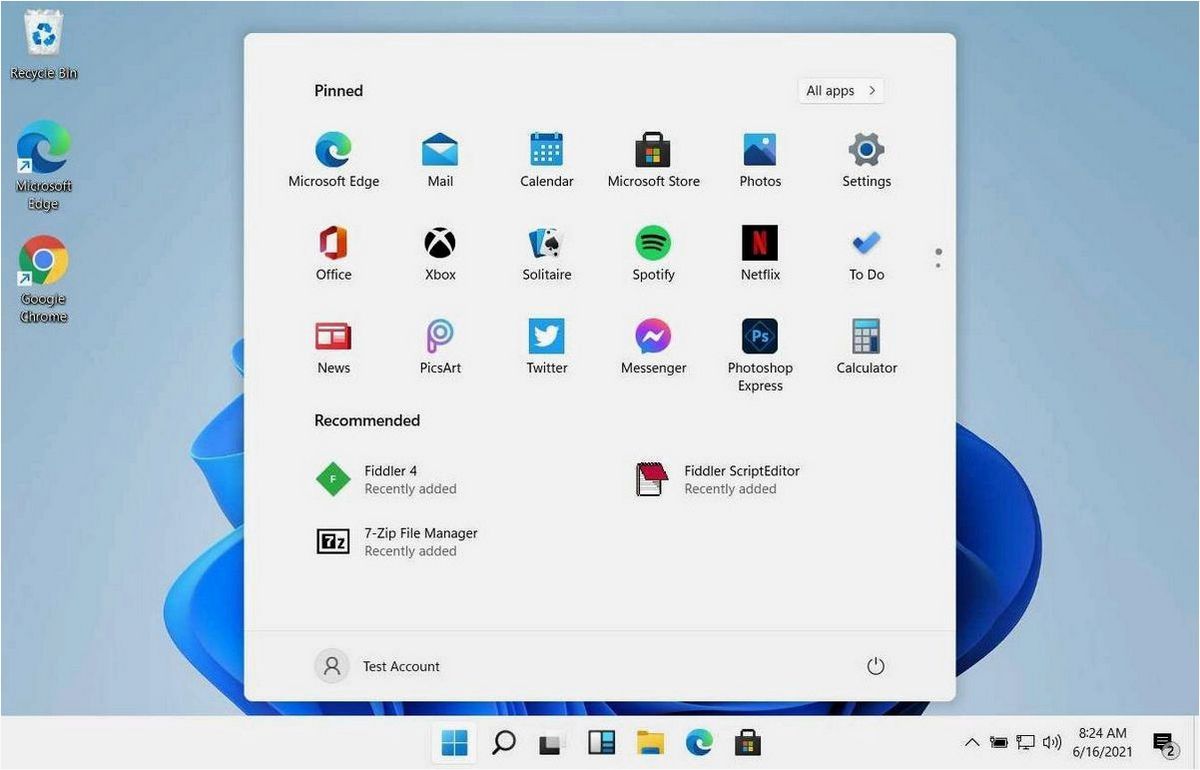
Task: Click the All apps button
Action: point(841,90)
